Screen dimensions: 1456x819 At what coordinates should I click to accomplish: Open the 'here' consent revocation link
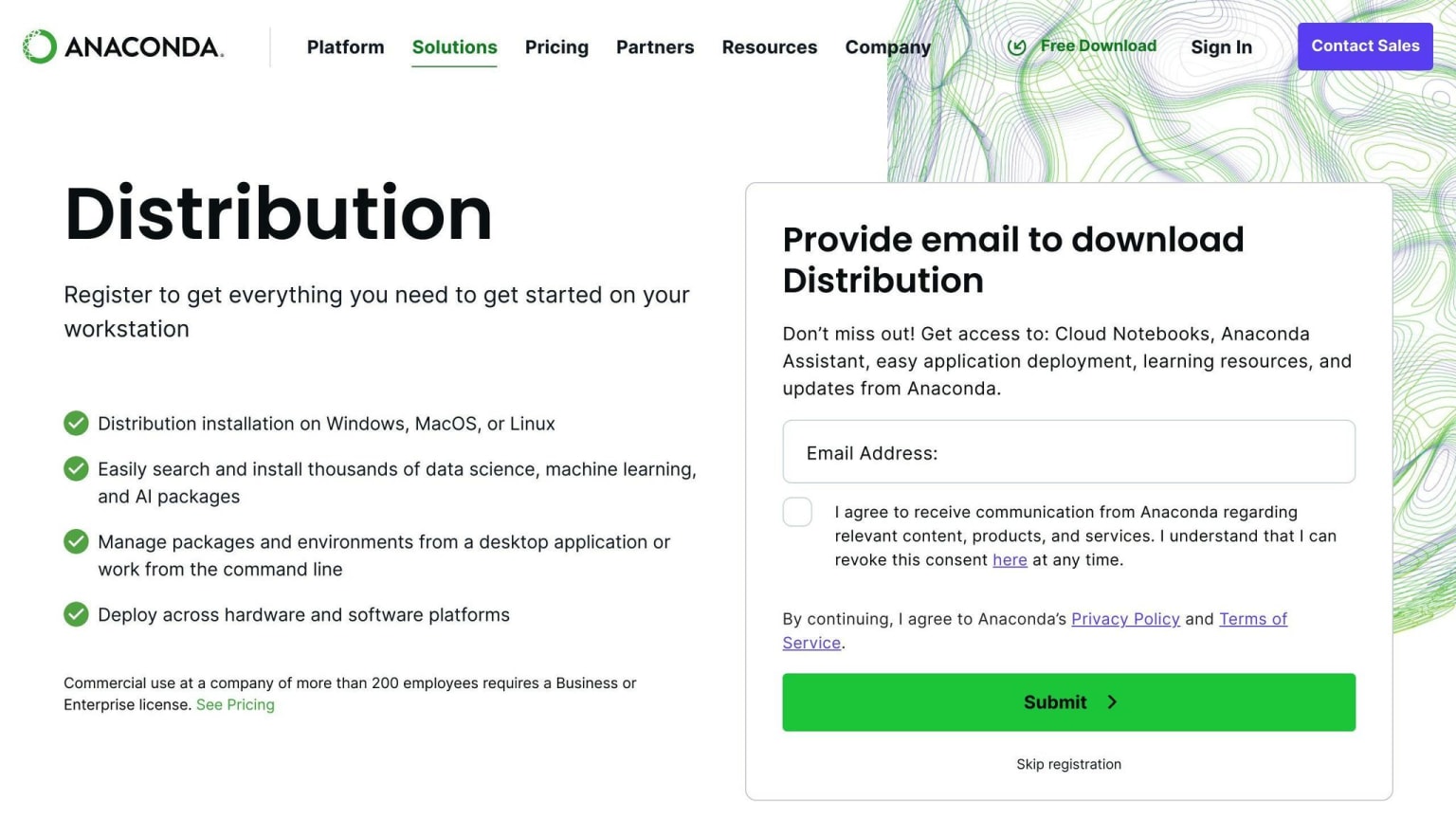click(1010, 560)
